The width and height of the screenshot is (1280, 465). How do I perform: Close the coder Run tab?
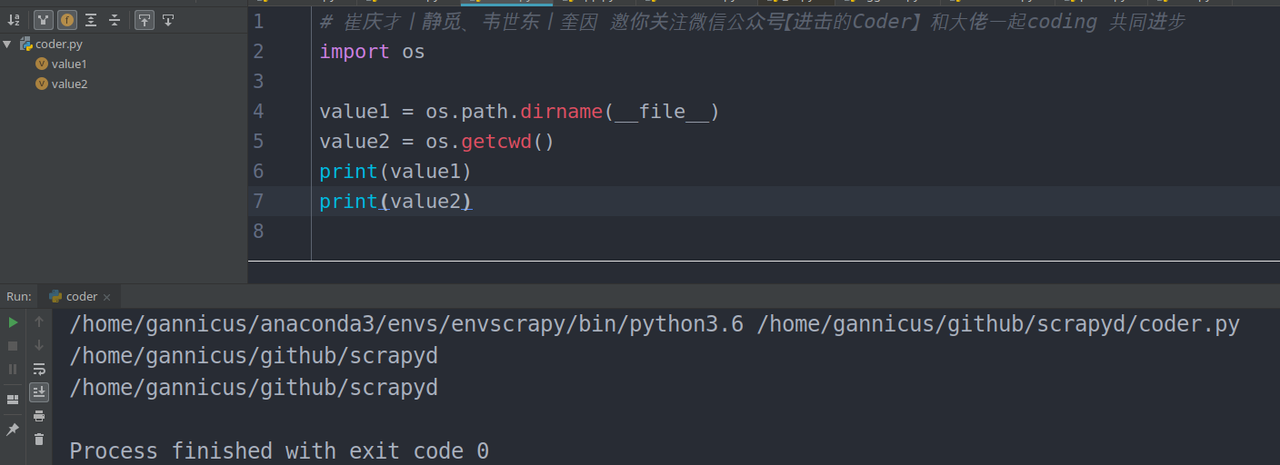[107, 297]
